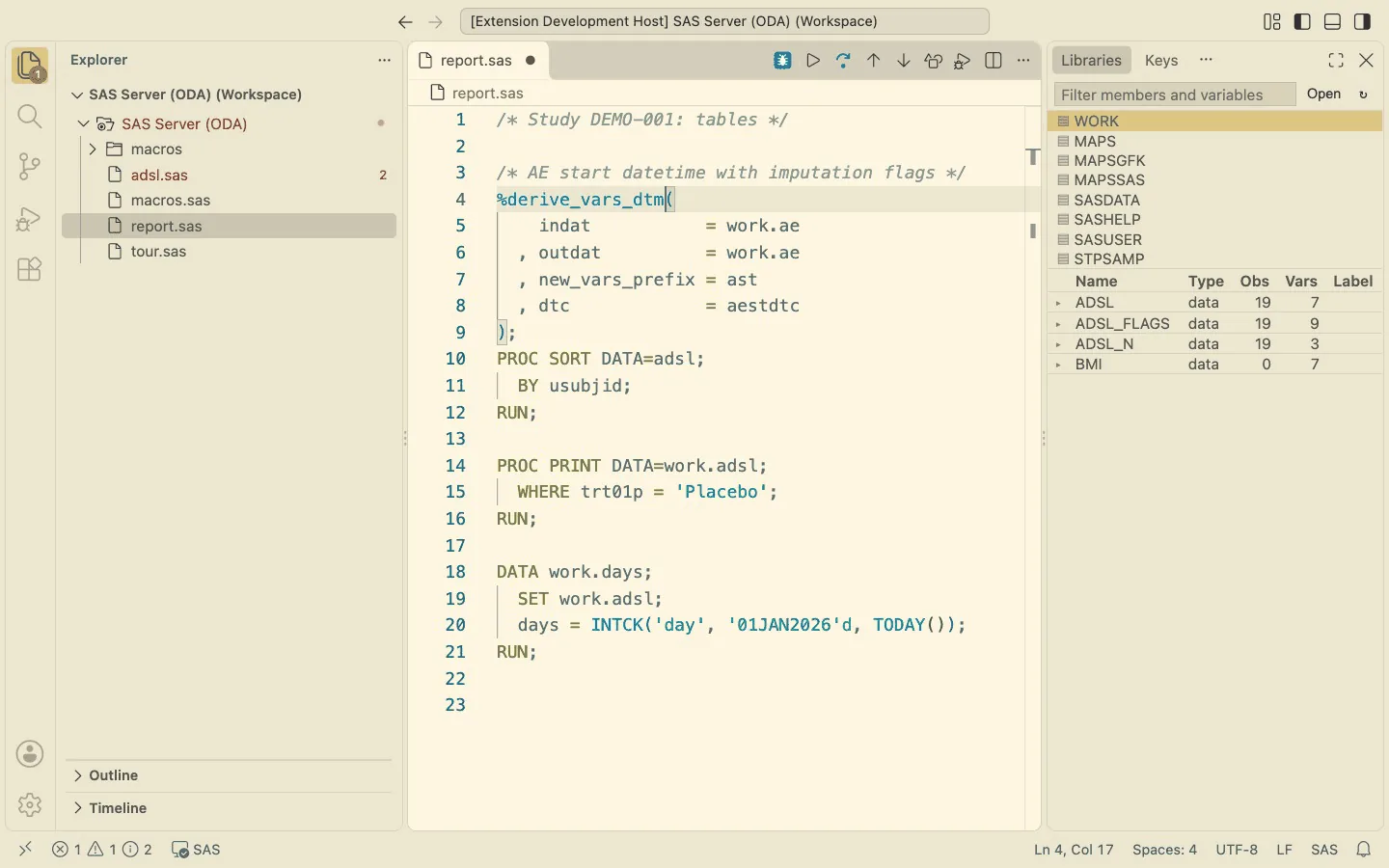Toggle the secondary side bar layout button
The width and height of the screenshot is (1389, 868).
tap(1362, 21)
